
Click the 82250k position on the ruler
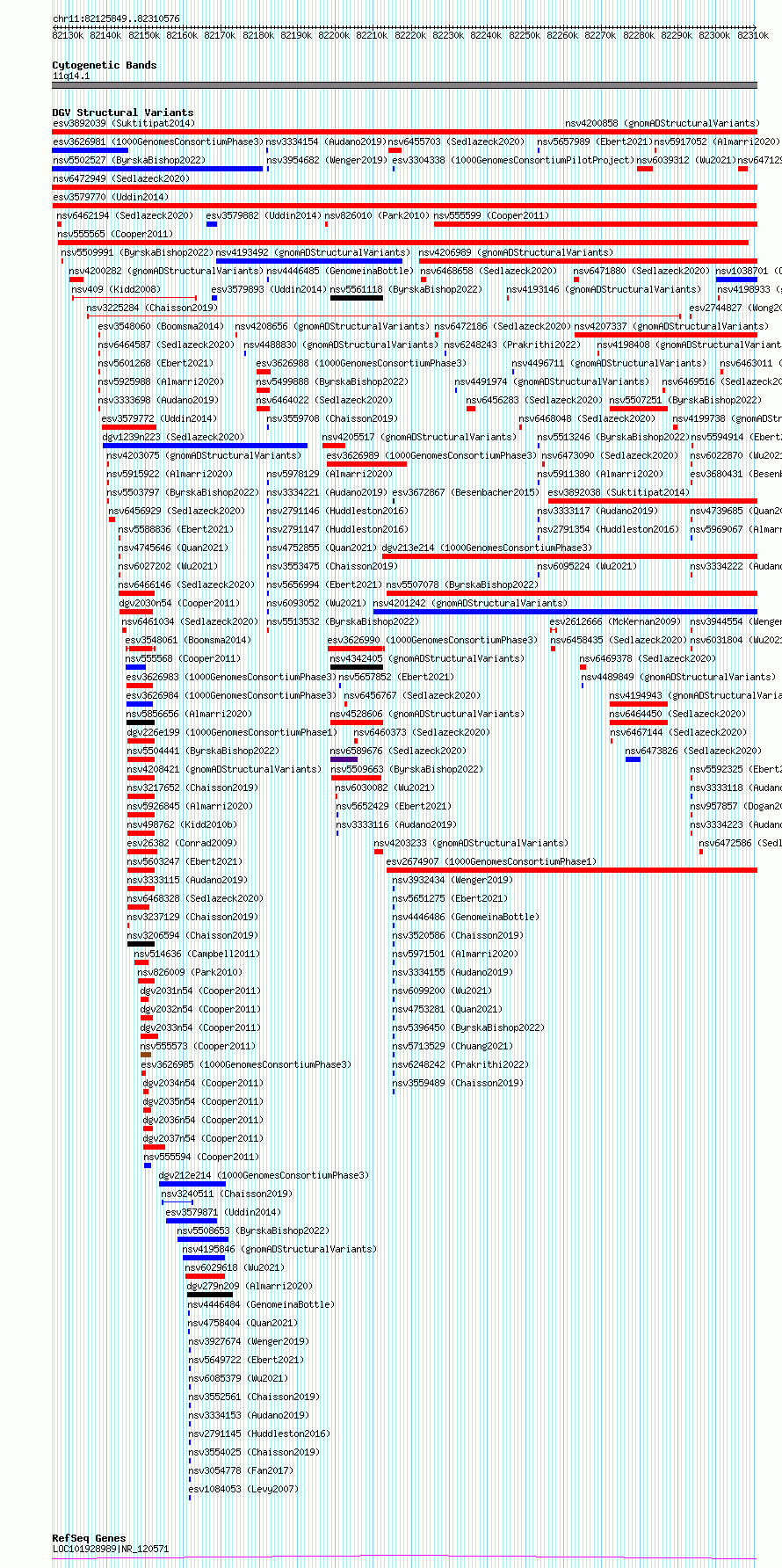pyautogui.click(x=525, y=35)
